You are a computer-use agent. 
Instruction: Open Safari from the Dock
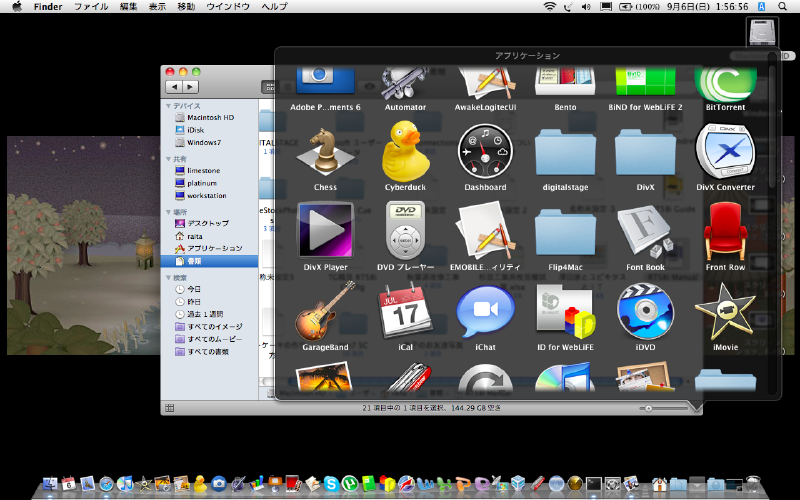pos(106,483)
